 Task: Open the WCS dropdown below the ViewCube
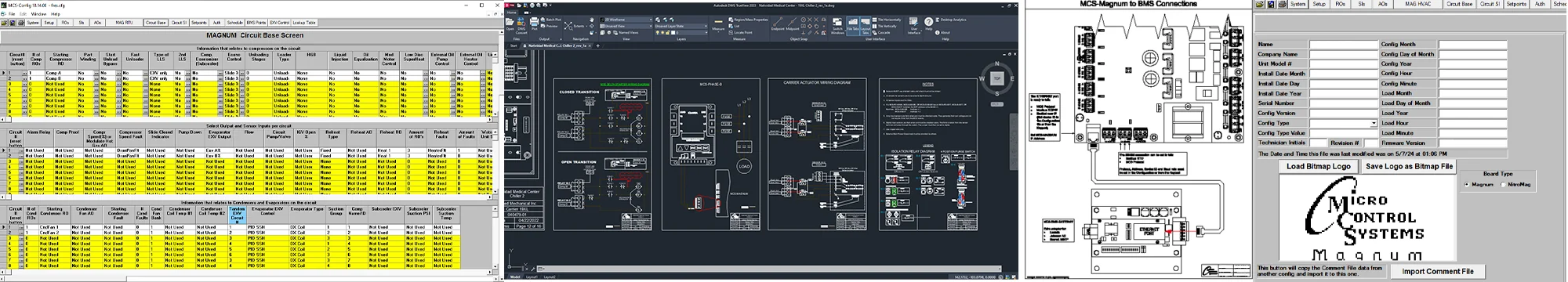[996, 103]
